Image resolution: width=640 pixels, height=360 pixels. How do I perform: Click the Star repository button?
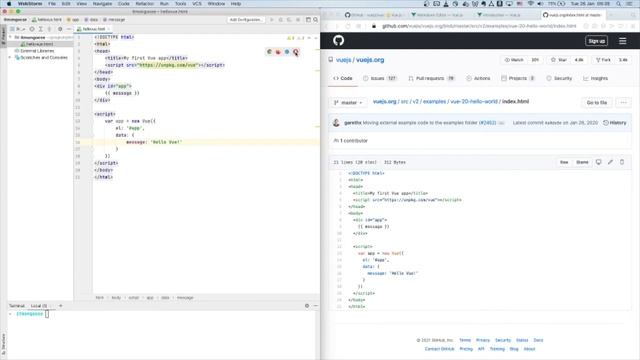point(559,60)
